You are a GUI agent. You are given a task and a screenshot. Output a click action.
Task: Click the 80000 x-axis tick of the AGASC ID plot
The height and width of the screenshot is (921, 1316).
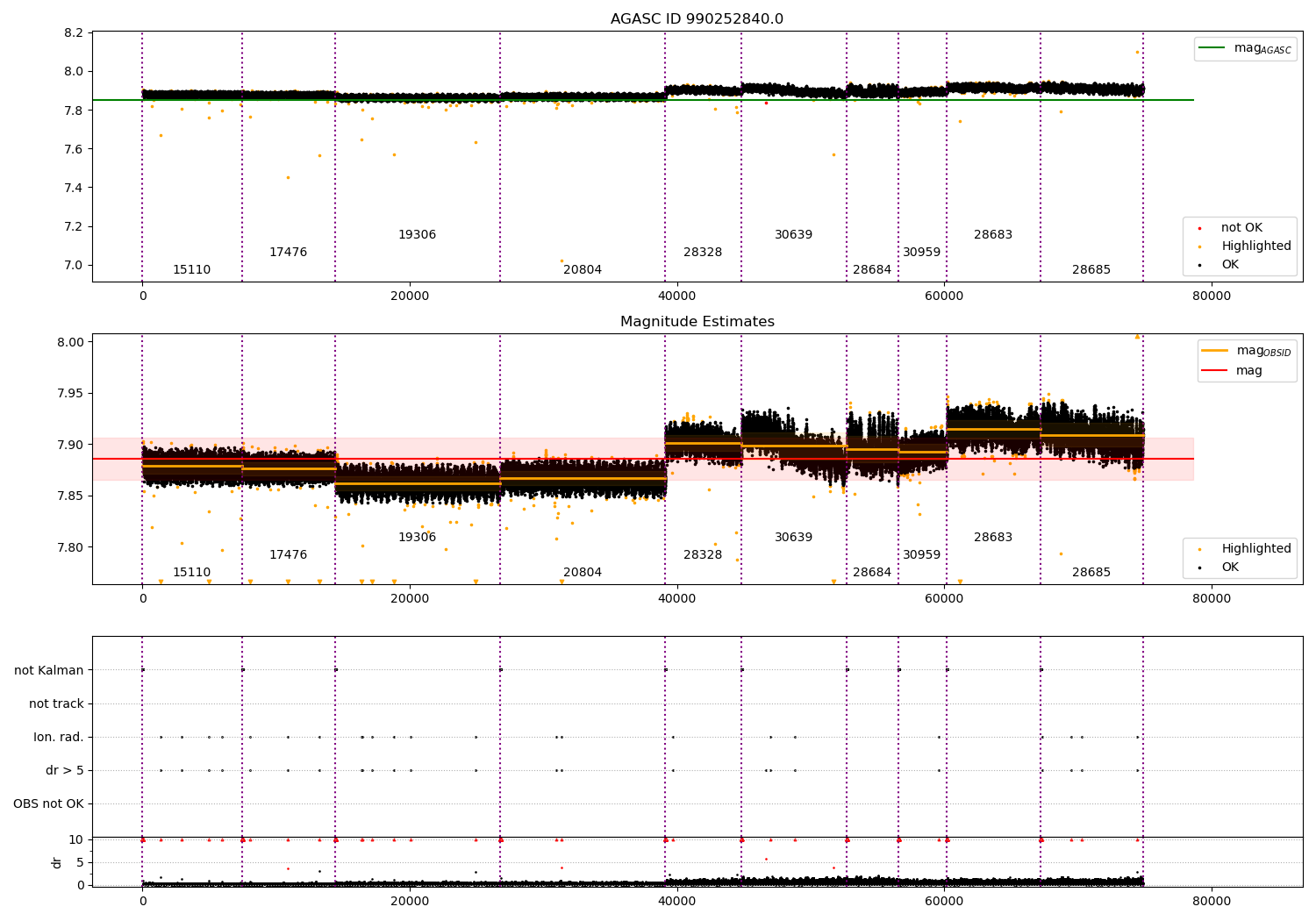click(1212, 296)
